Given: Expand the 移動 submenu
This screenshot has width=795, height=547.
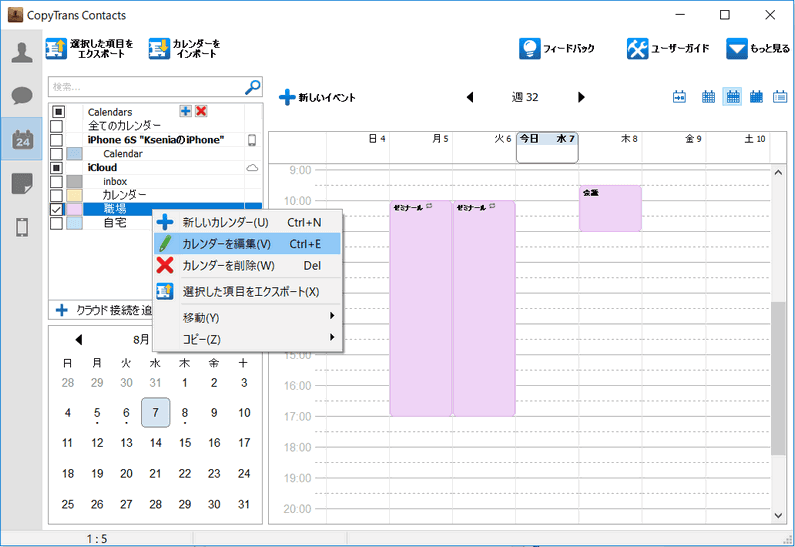Looking at the screenshot, I should (247, 317).
